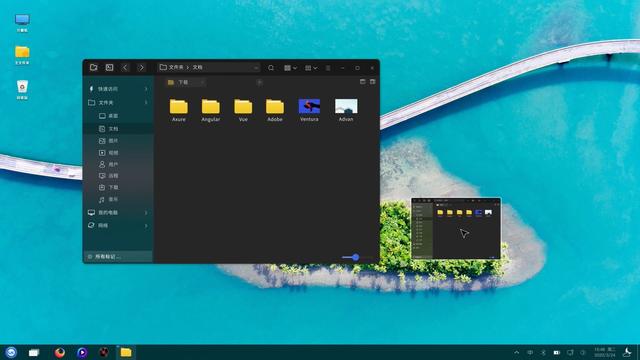Expand the quick access sidebar chevron
The height and width of the screenshot is (360, 640).
[146, 89]
